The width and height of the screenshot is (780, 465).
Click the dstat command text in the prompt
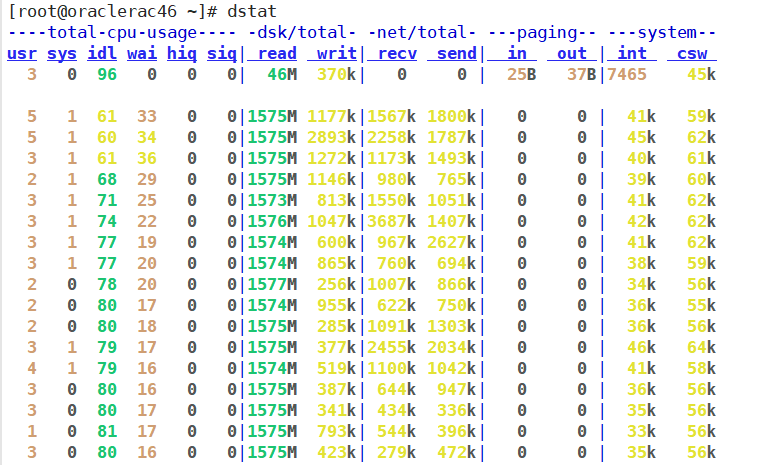252,11
